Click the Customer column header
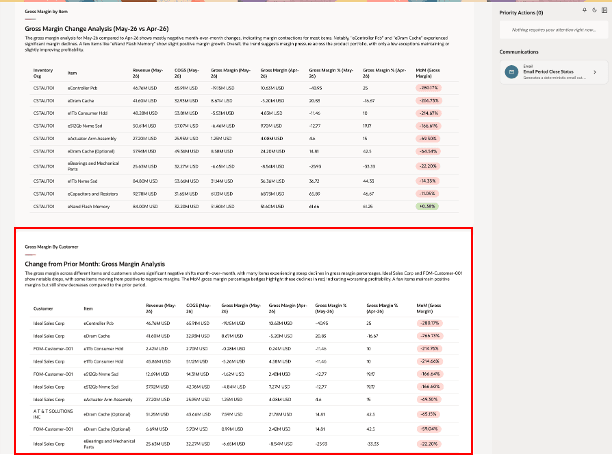Viewport: 612px width, 455px height. click(x=43, y=308)
